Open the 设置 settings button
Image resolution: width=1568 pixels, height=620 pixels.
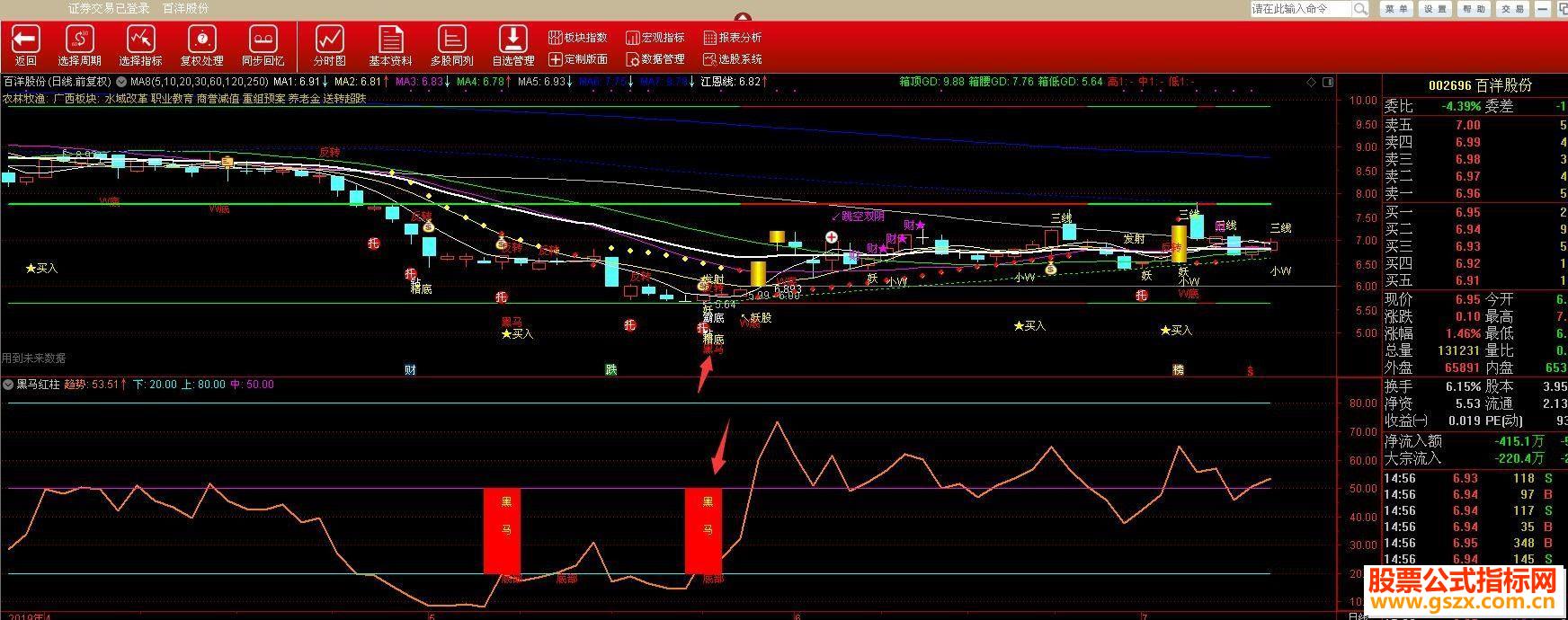[1435, 8]
